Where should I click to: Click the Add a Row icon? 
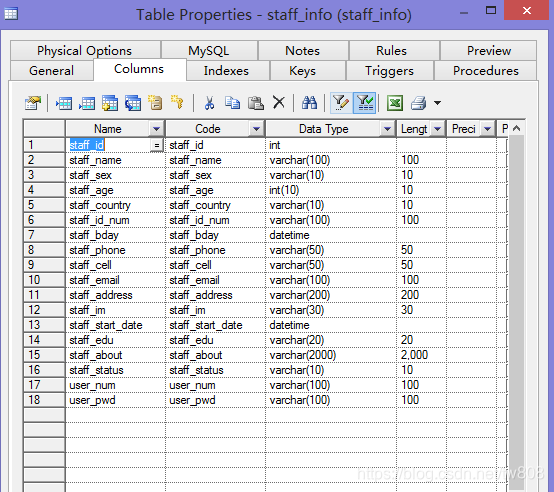pos(87,103)
